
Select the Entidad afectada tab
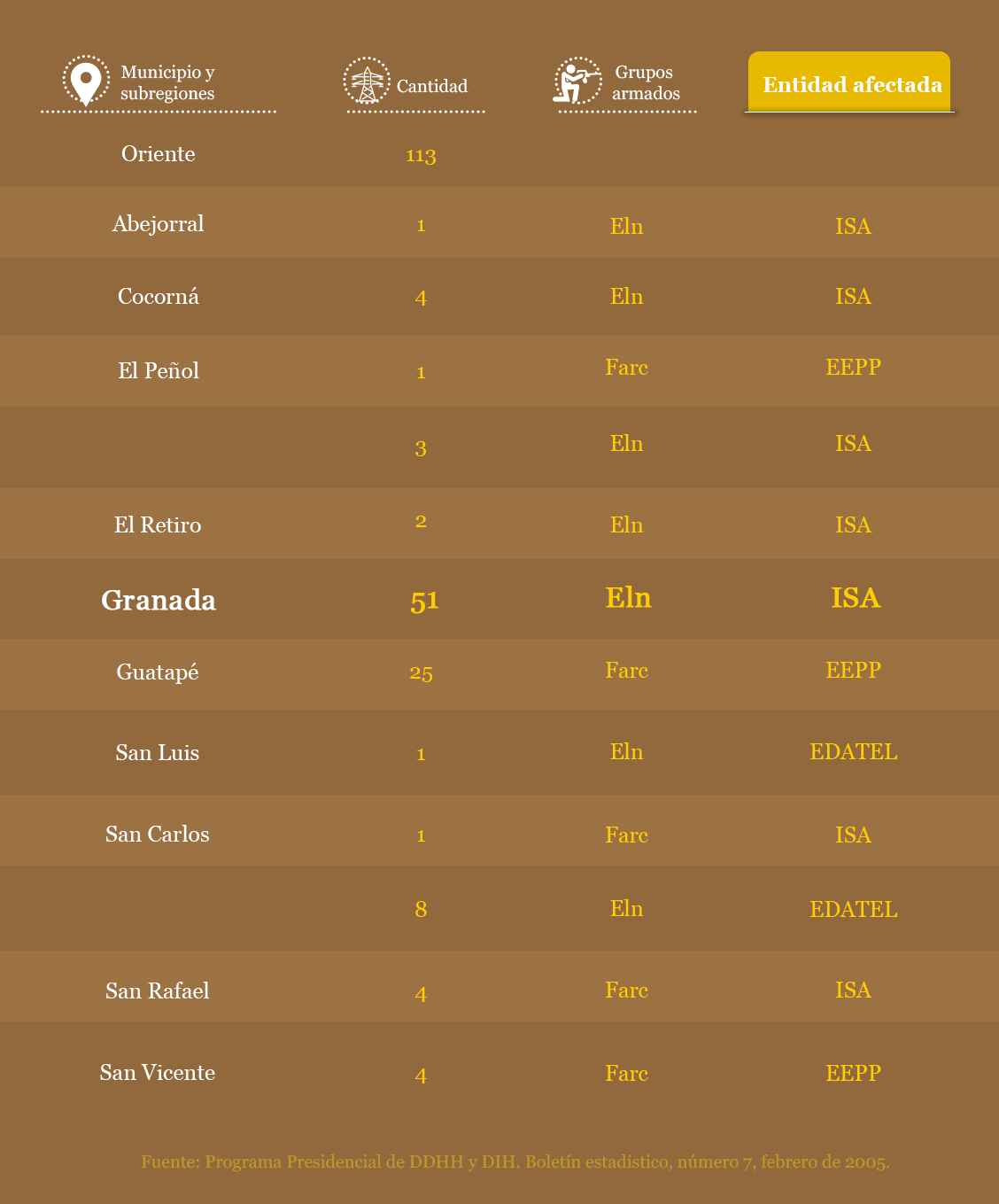(850, 84)
